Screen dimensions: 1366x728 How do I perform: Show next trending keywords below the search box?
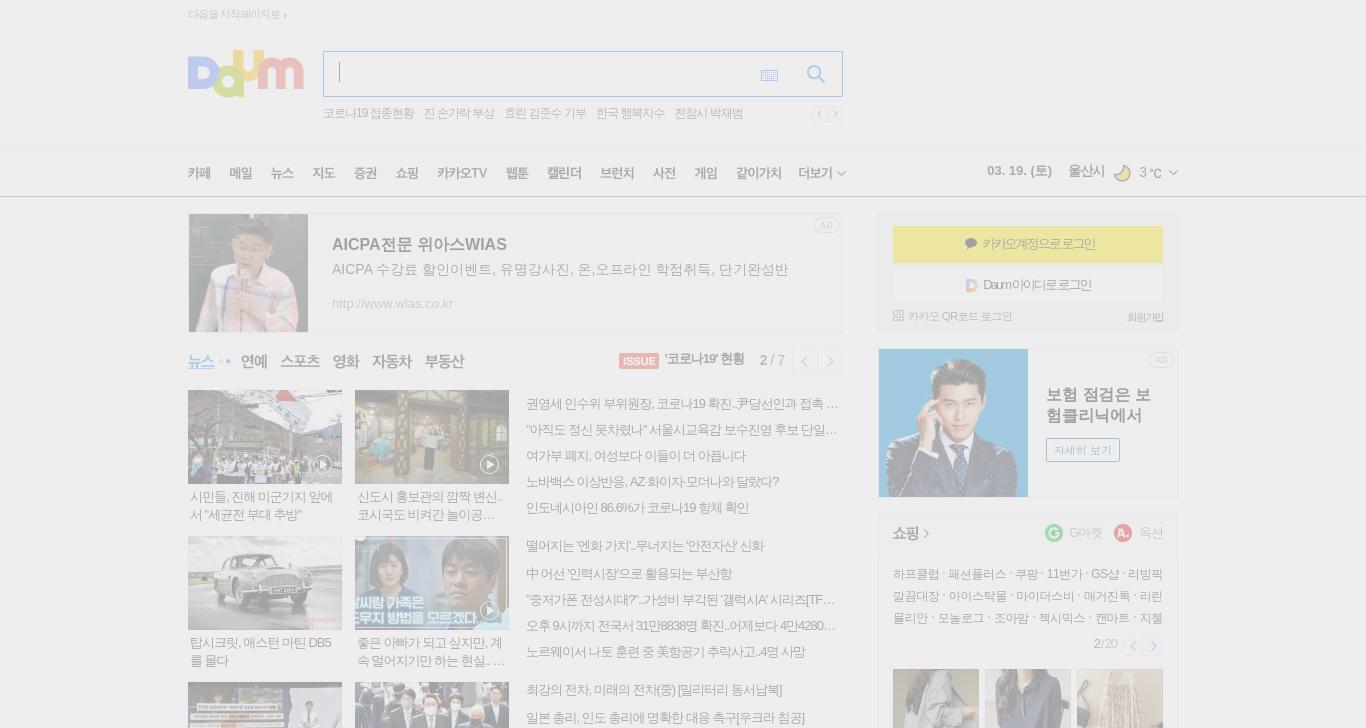pyautogui.click(x=835, y=114)
